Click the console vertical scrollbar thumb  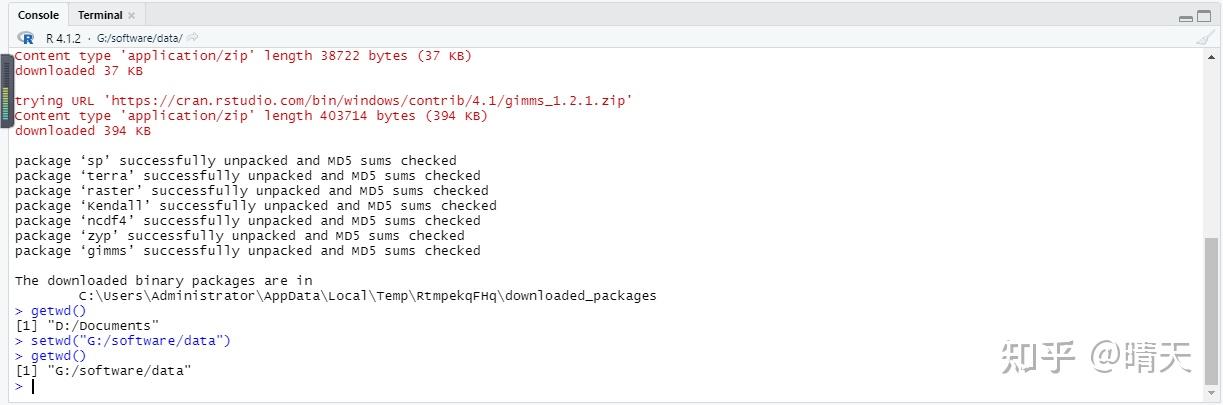(1211, 310)
